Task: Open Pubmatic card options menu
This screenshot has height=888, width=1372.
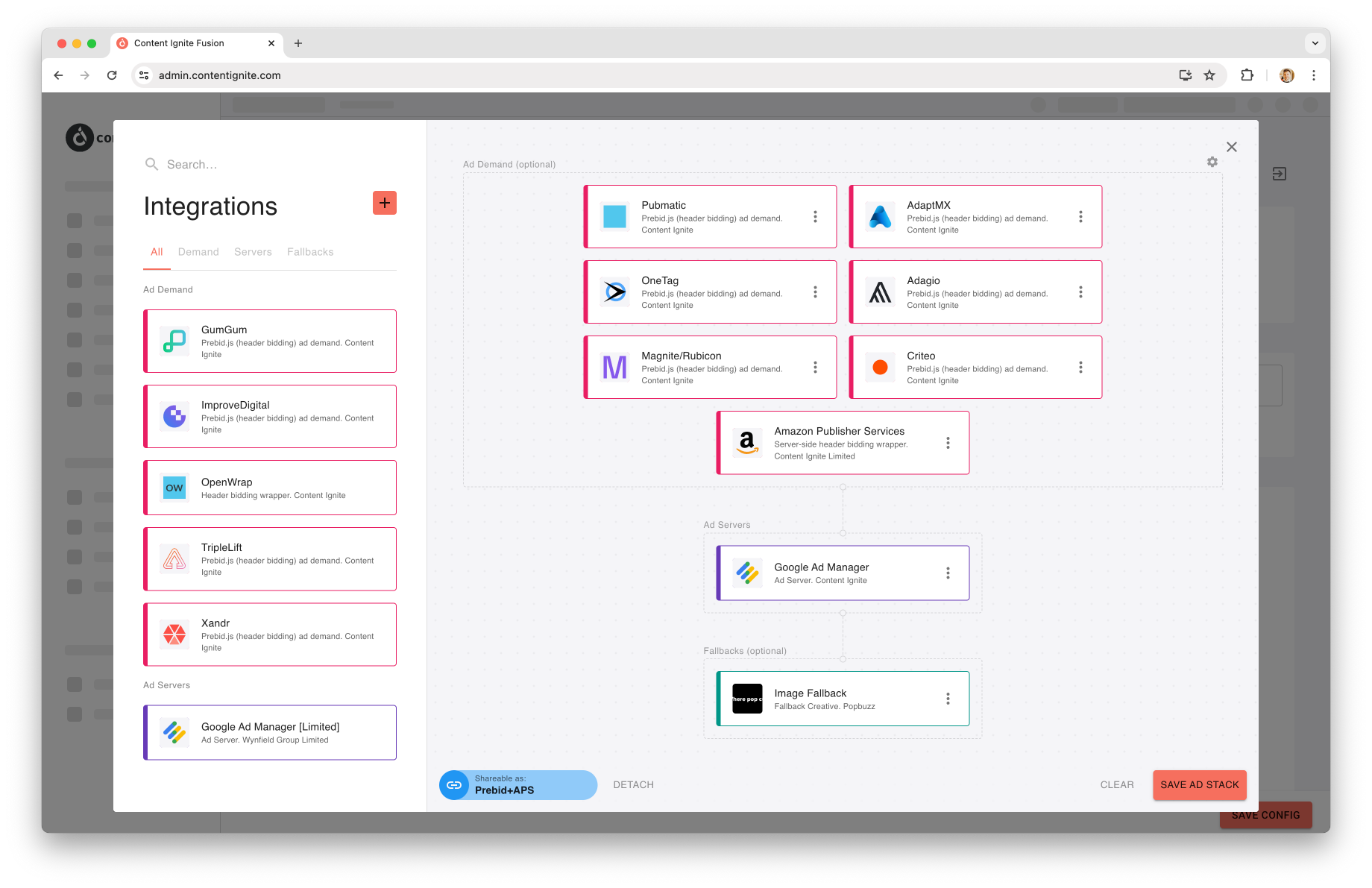Action: [x=815, y=217]
